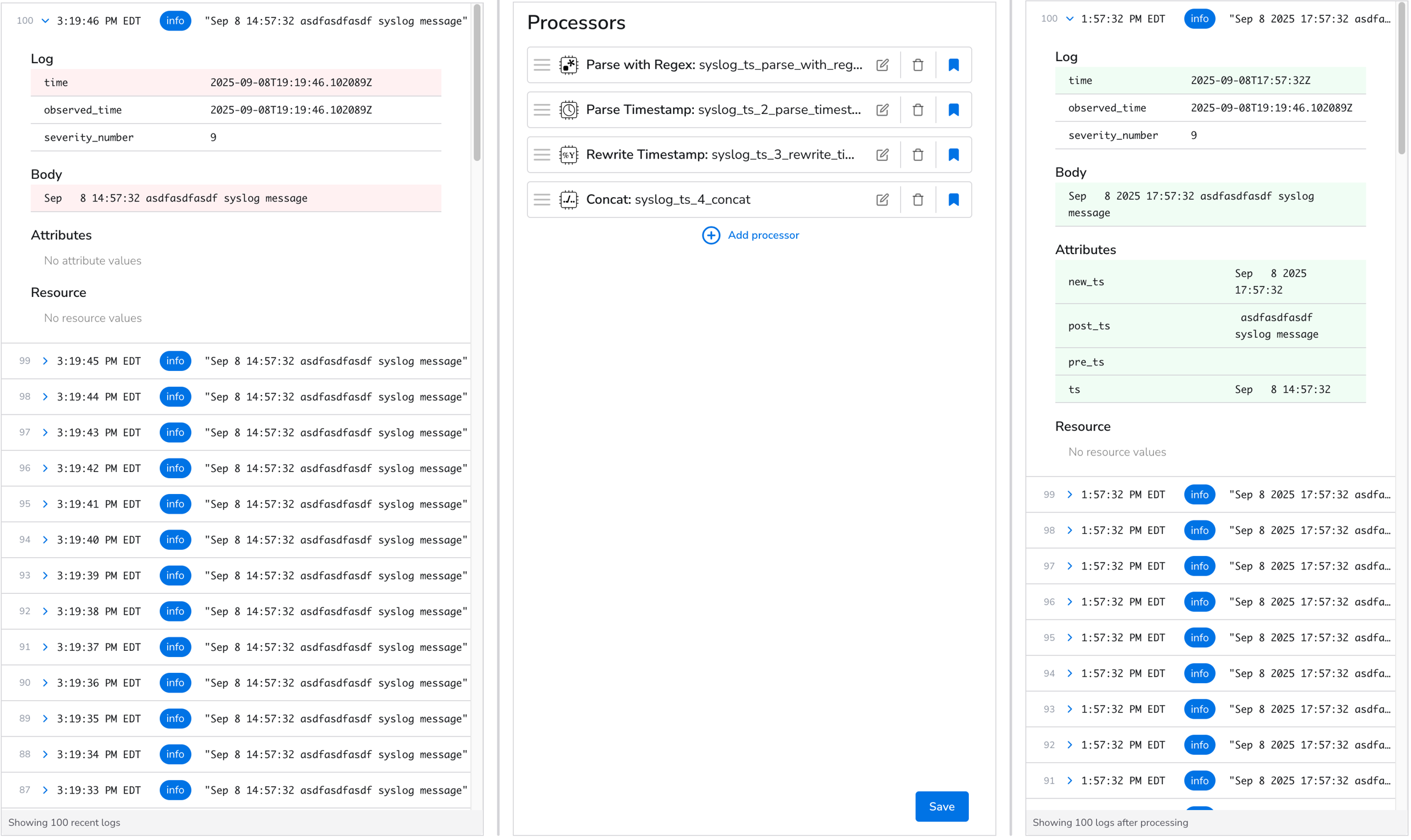Select the Concat syslog_ts_4_concat row
Image resolution: width=1411 pixels, height=840 pixels.
[668, 200]
